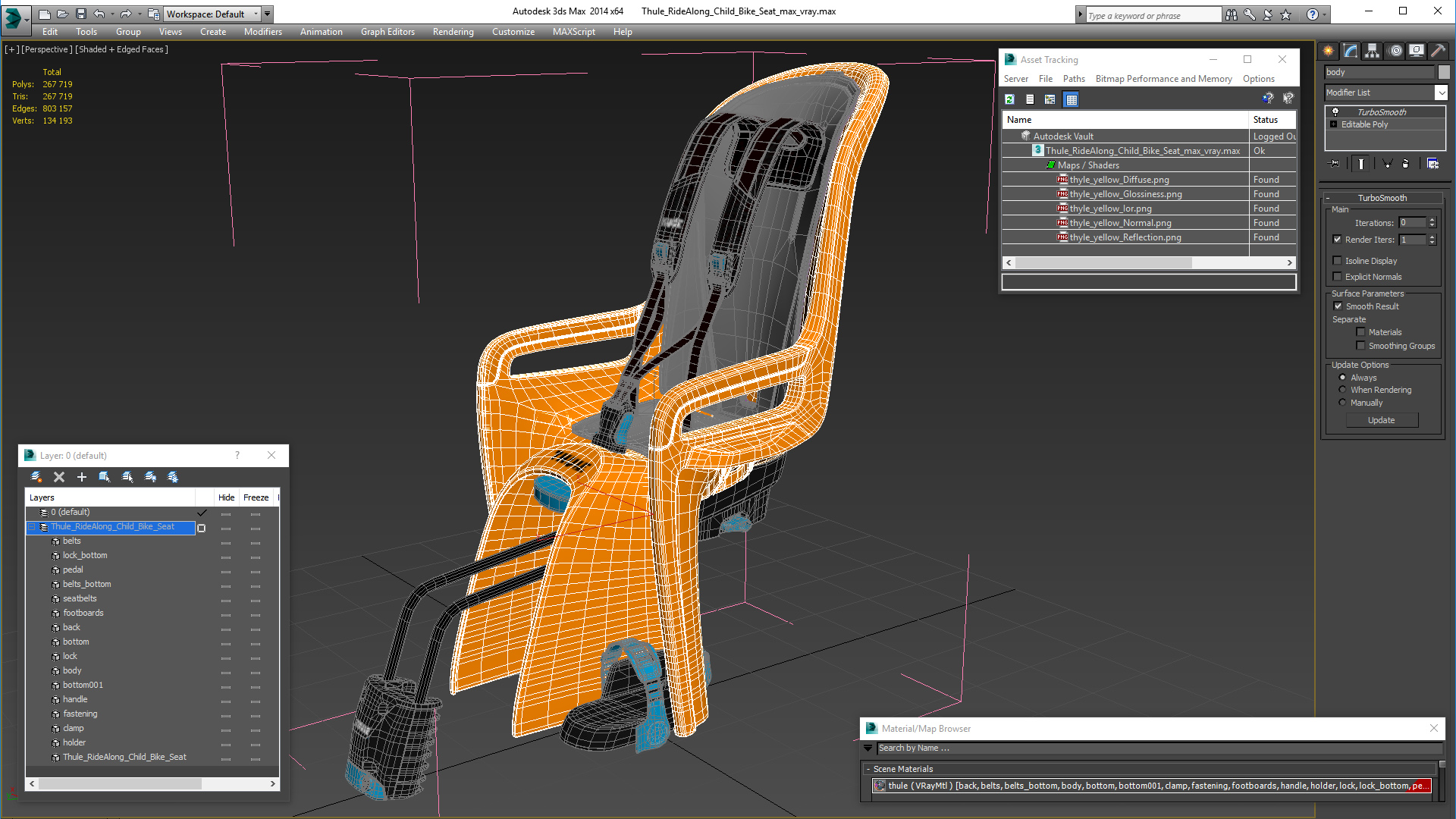Switch to the Motion panel tab

[1395, 51]
